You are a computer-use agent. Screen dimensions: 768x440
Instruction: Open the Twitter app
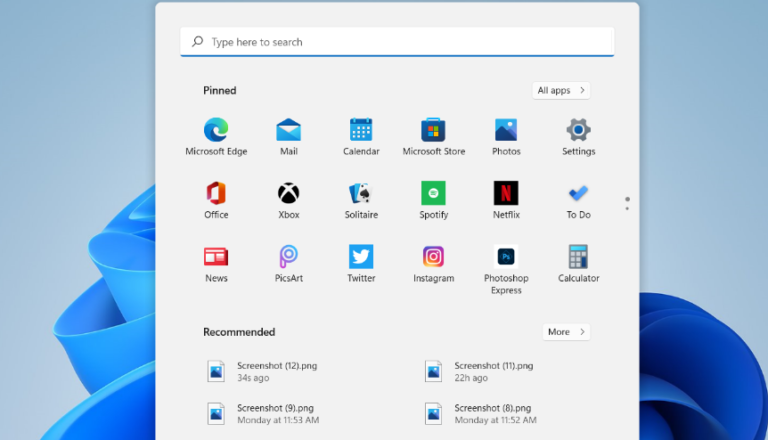pyautogui.click(x=361, y=263)
